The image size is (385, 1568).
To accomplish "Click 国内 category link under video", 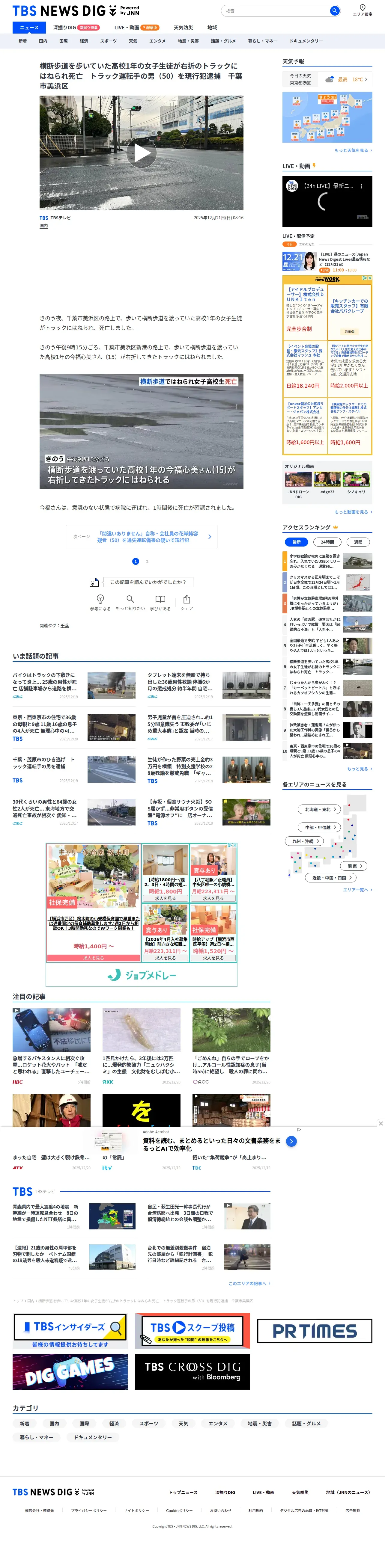I will pyautogui.click(x=44, y=226).
